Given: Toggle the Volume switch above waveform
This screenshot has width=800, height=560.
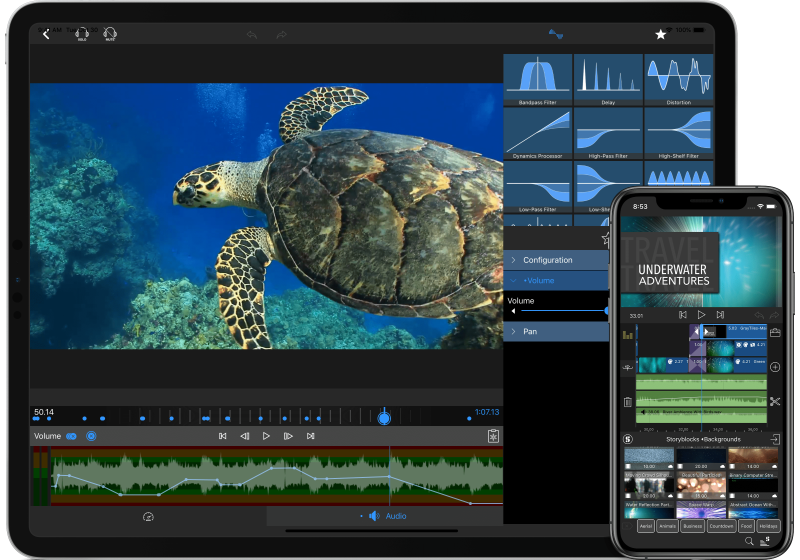Looking at the screenshot, I should [x=72, y=436].
